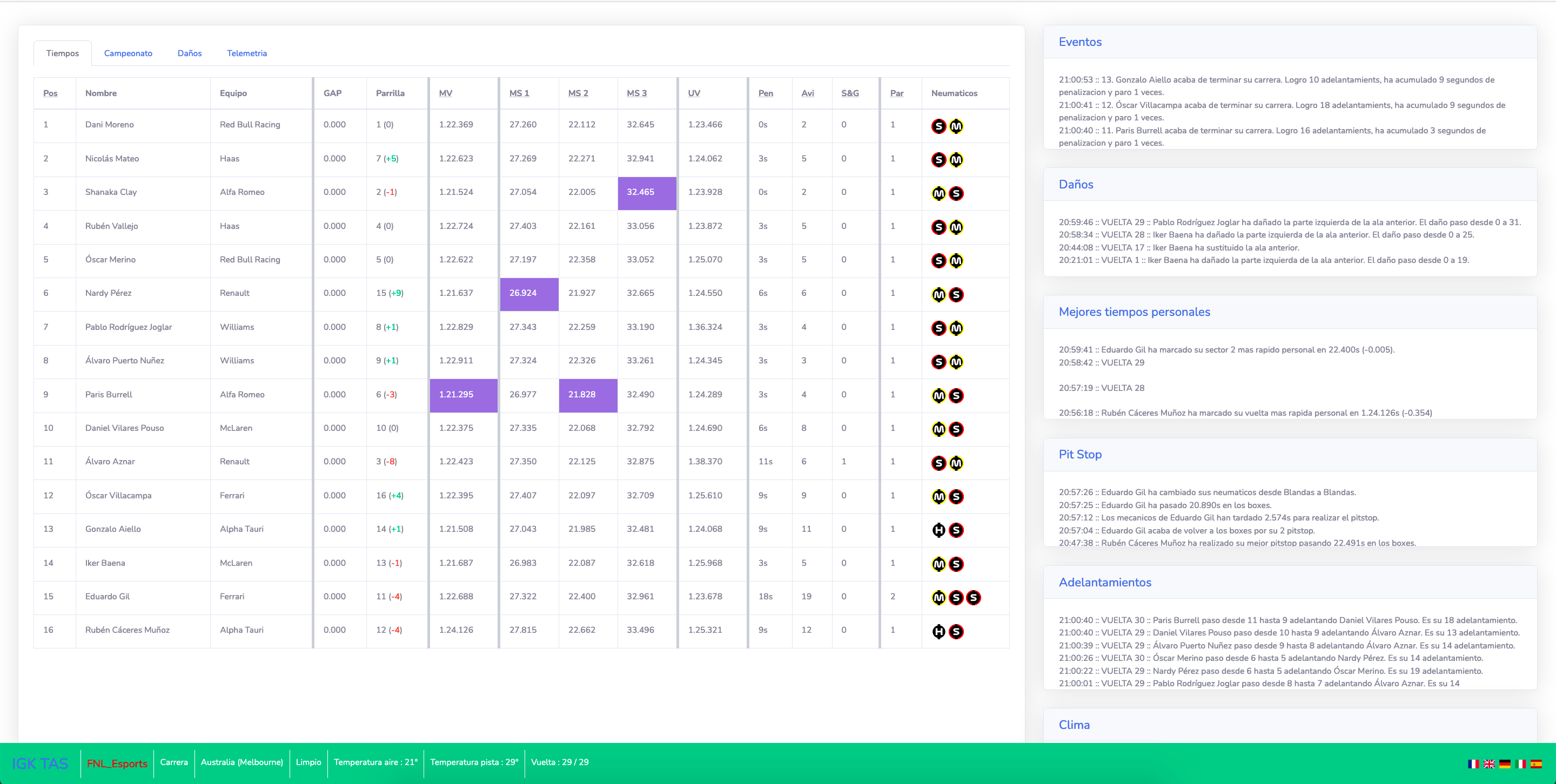Click medium tyre icon in Shanaka Clay row

click(x=938, y=194)
